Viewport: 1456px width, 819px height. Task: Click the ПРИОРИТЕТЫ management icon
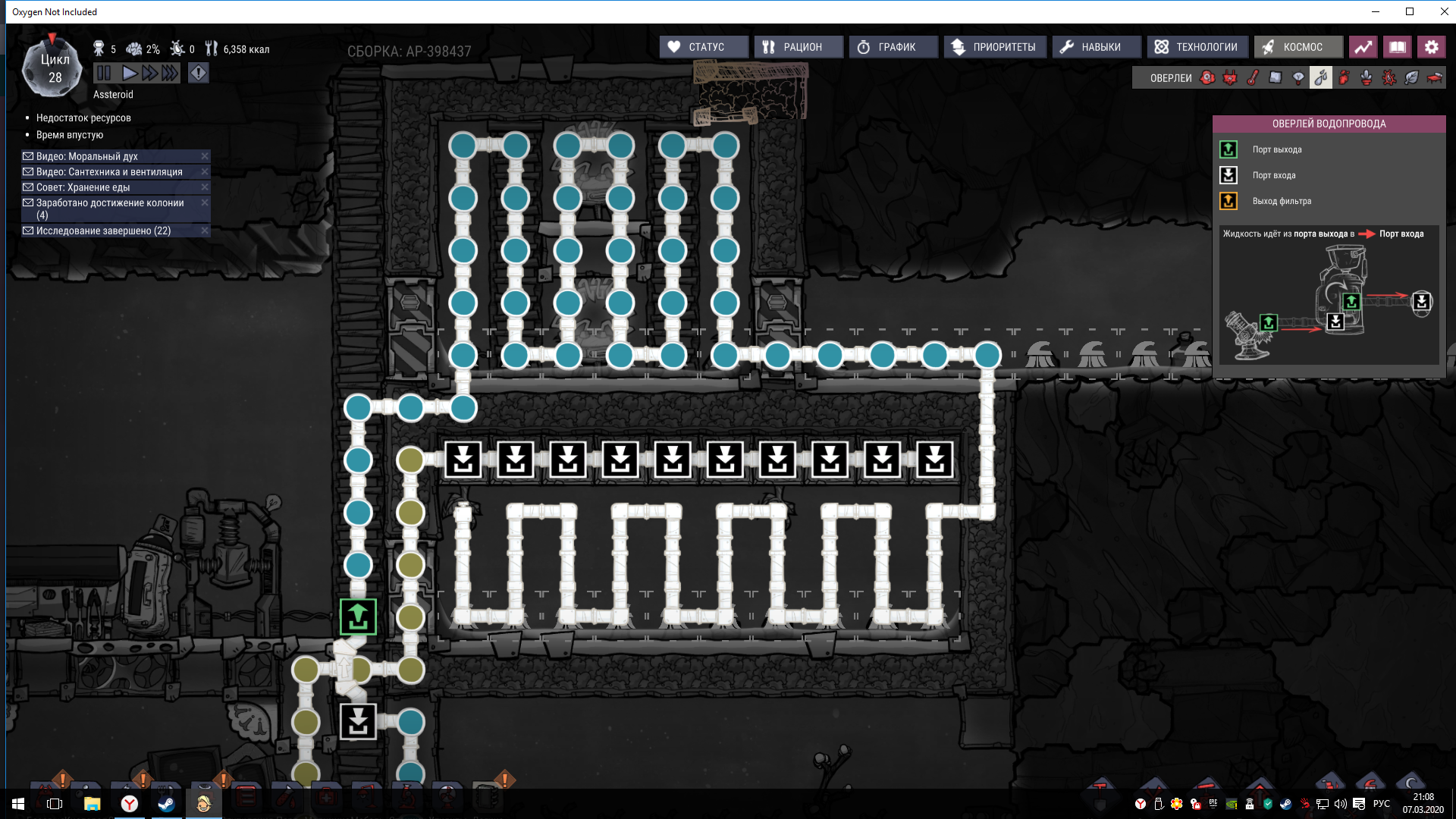(x=994, y=47)
